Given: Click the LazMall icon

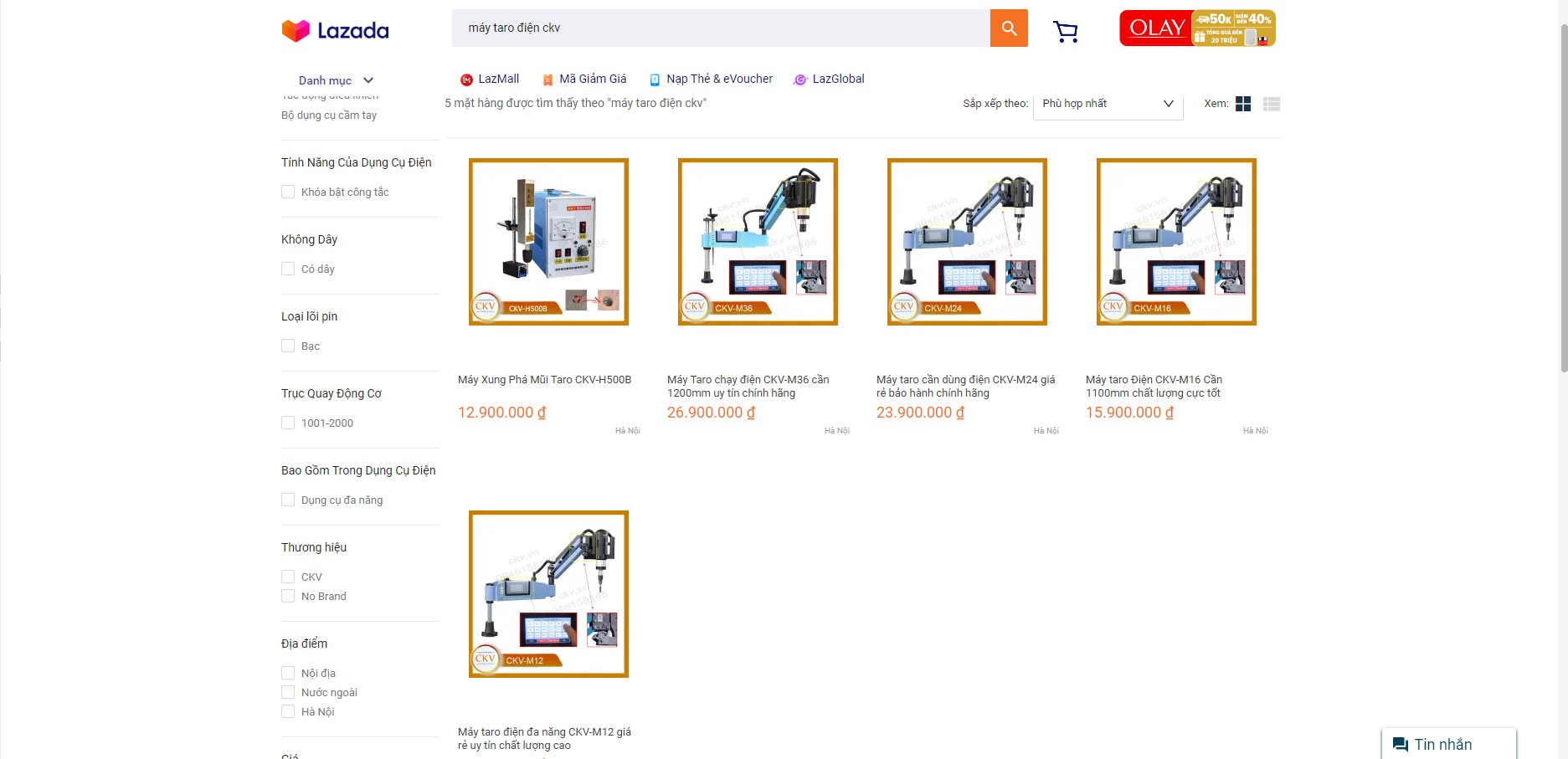Looking at the screenshot, I should (466, 79).
